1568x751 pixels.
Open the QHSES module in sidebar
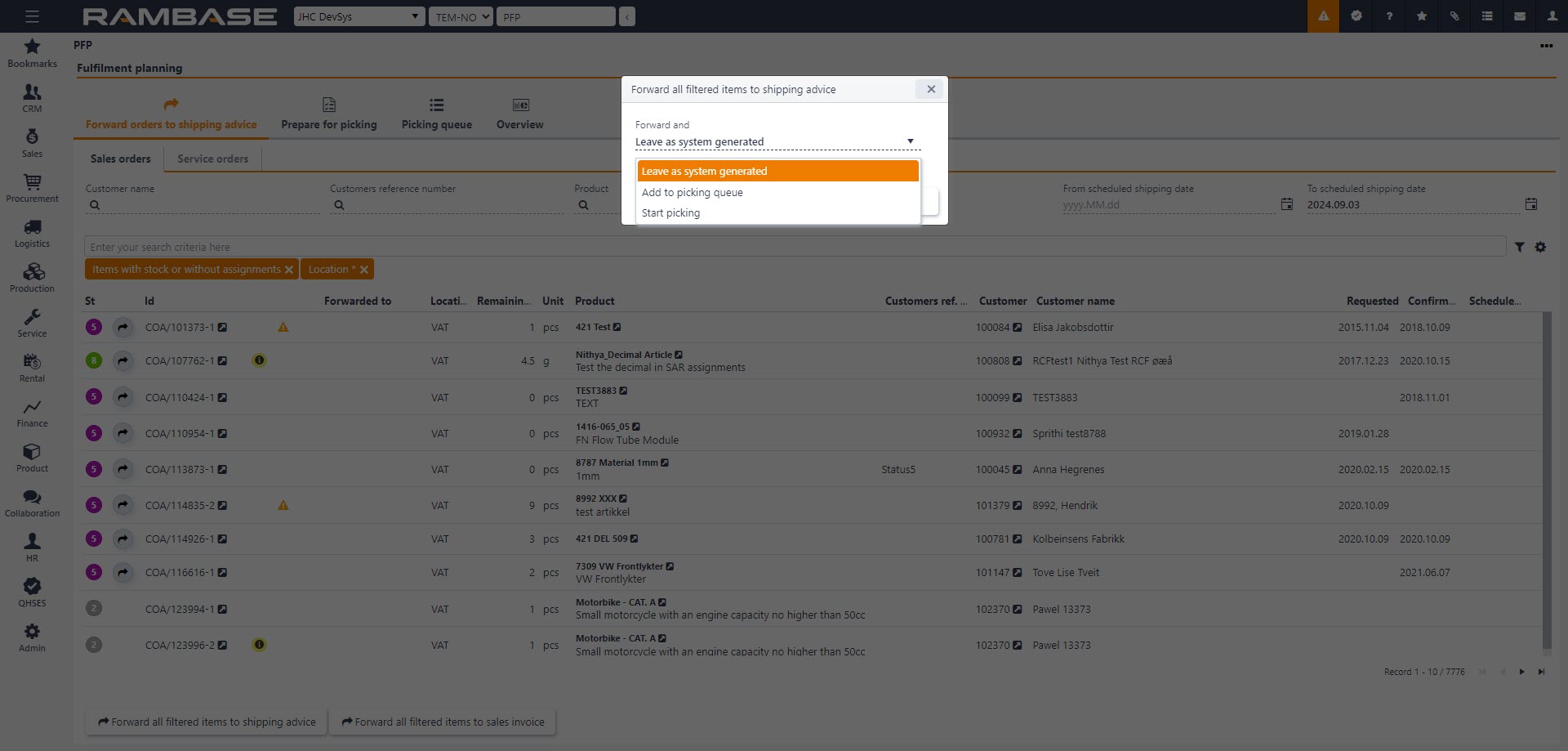[32, 592]
